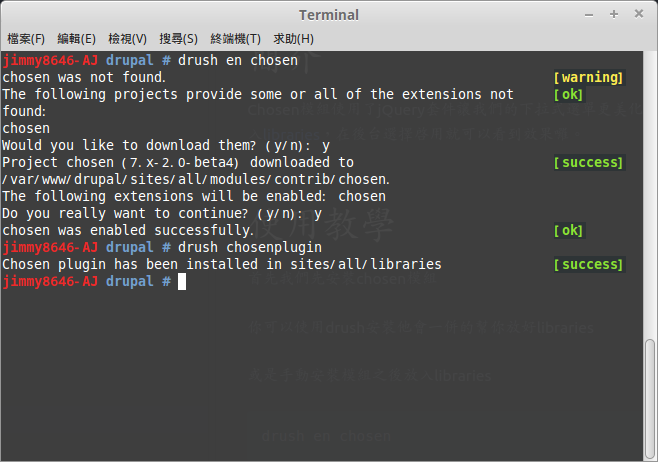Click the yellow [warning] status label
This screenshot has width=658, height=462.
pyautogui.click(x=588, y=77)
